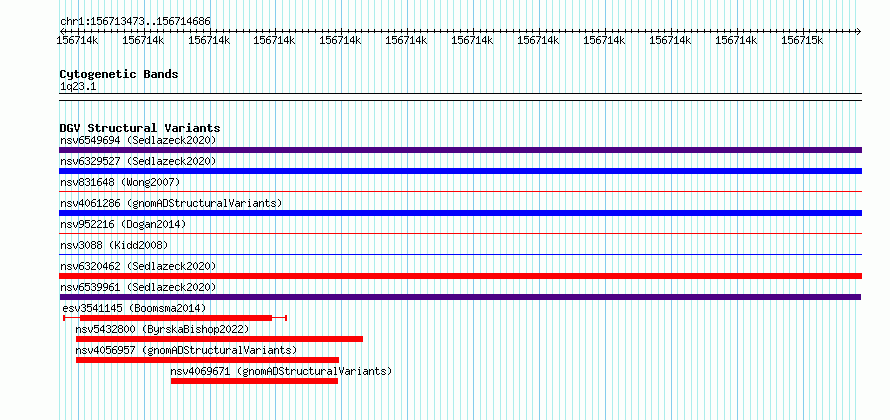Select the purple feature bar under nsv6549694
This screenshot has width=890, height=420.
[x=460, y=150]
